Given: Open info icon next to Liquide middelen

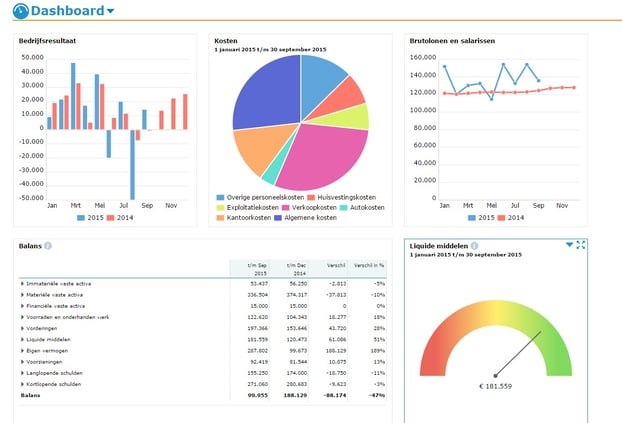Looking at the screenshot, I should point(474,246).
